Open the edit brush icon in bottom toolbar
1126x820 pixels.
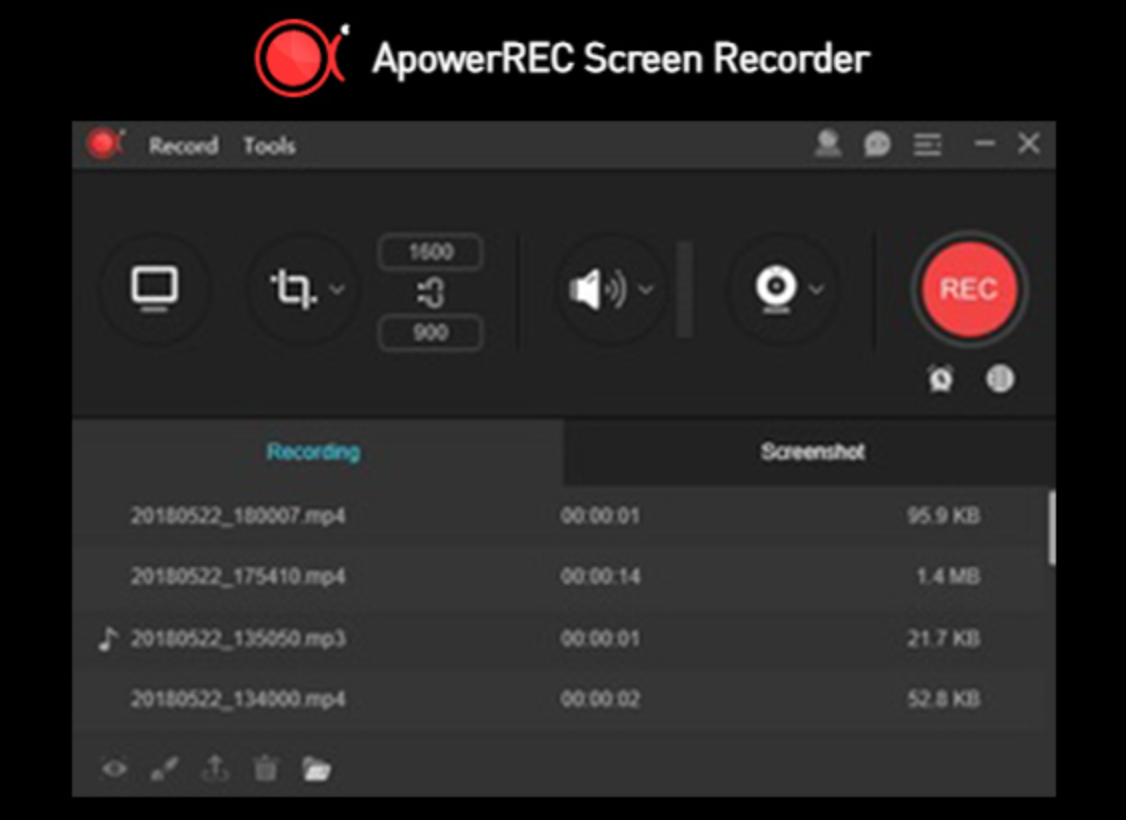tap(164, 769)
